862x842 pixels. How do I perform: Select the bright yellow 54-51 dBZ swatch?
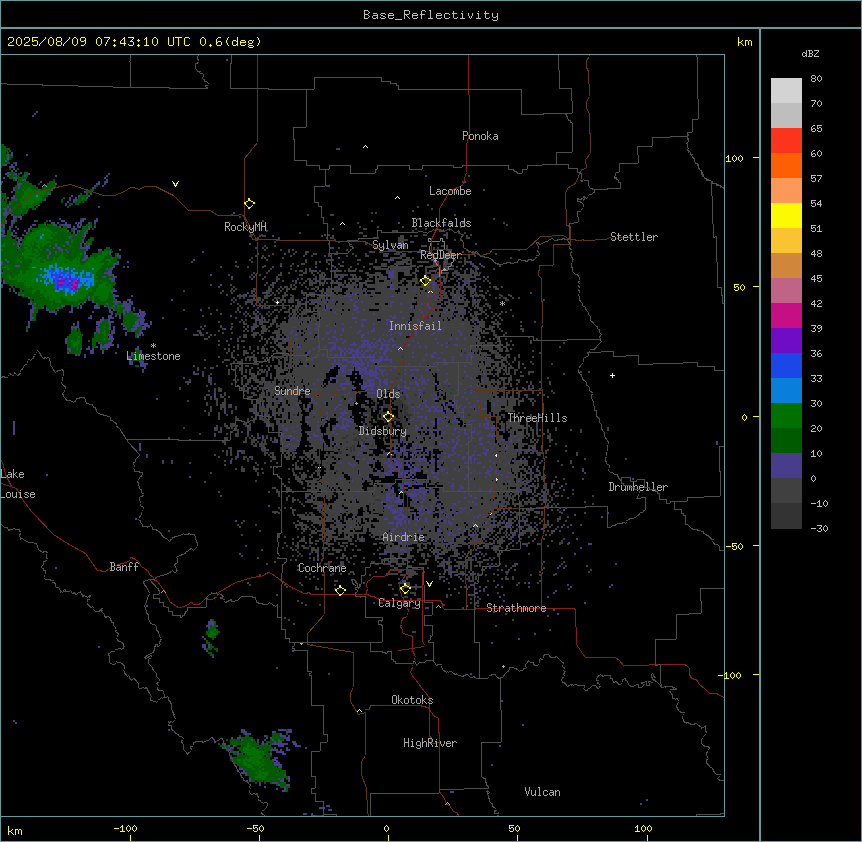pos(786,215)
